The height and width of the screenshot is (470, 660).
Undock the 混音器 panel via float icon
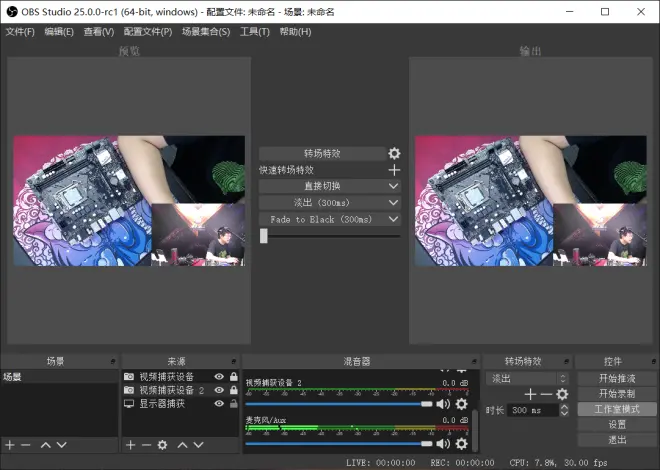474,361
